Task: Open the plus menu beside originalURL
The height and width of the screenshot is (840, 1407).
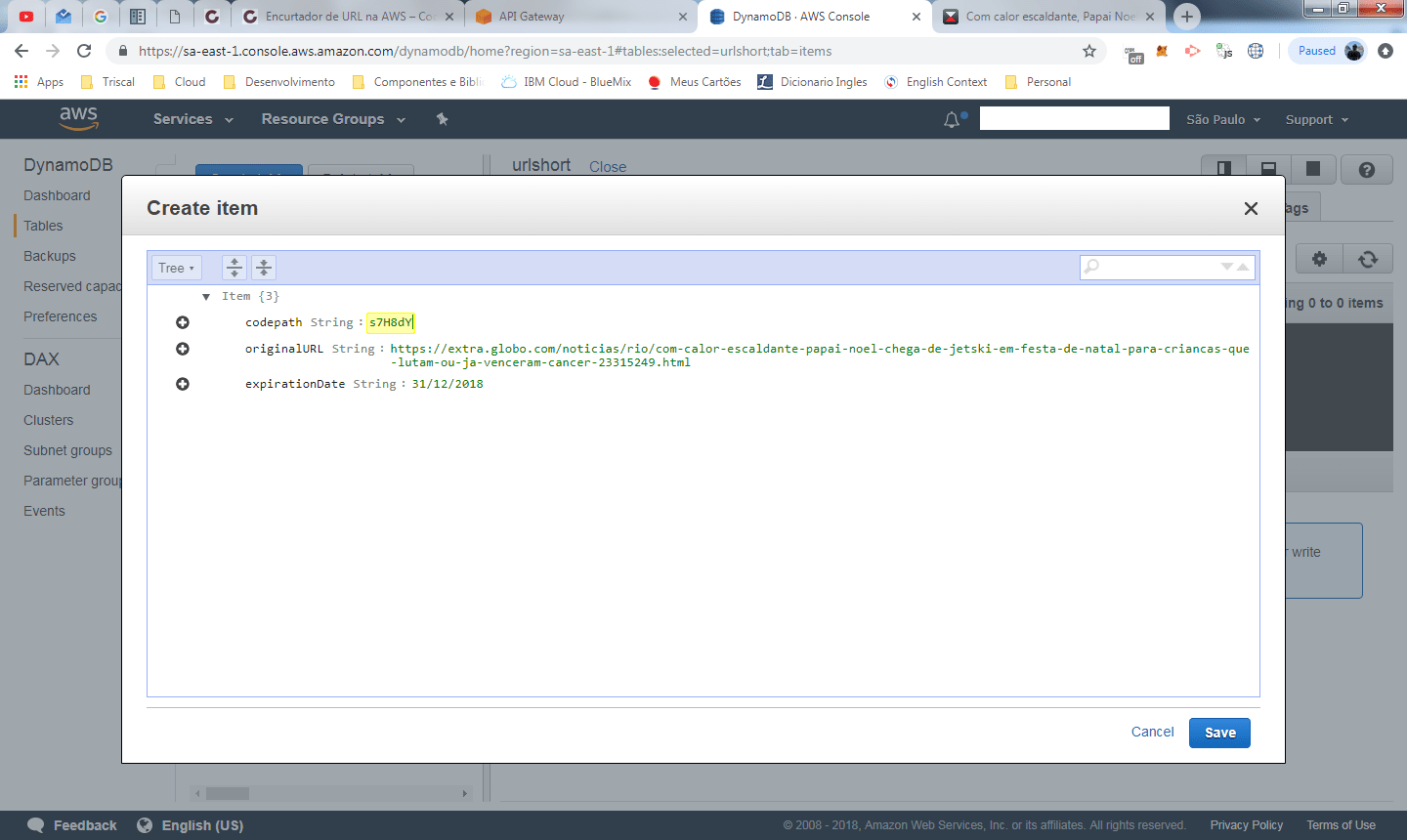Action: point(183,349)
